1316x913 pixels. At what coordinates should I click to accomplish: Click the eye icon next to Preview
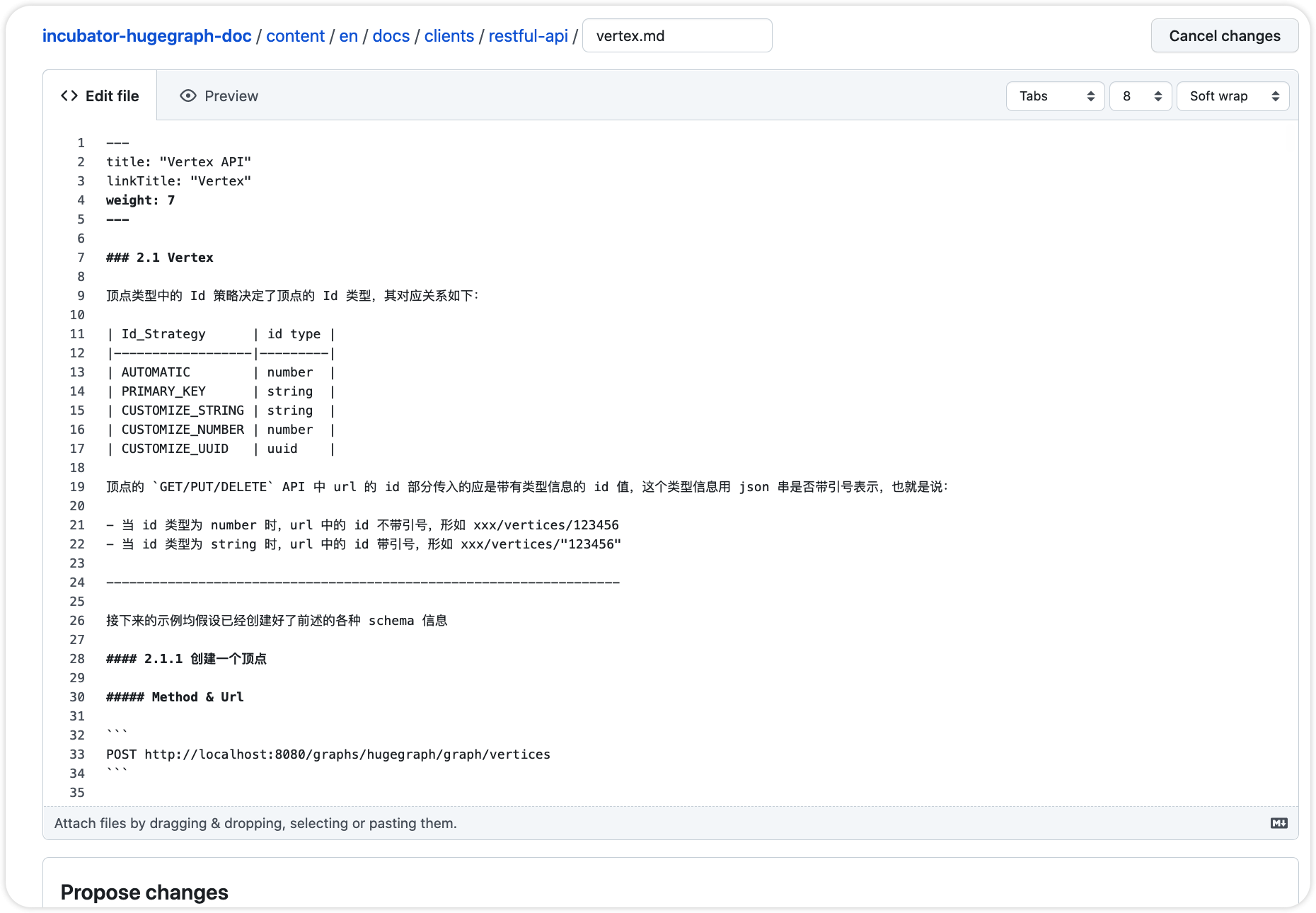[x=187, y=96]
